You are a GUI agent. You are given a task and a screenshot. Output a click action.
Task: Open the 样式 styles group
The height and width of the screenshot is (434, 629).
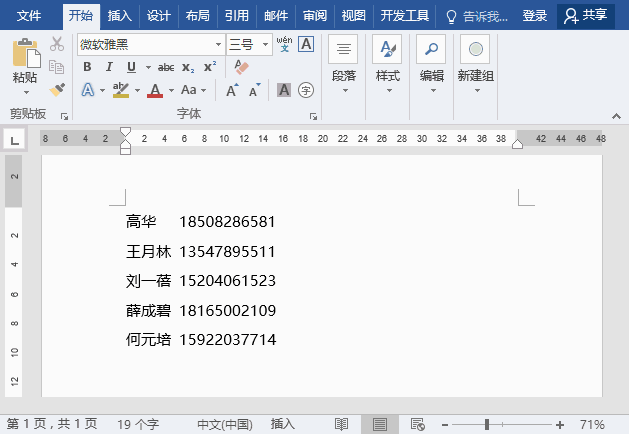tap(388, 65)
